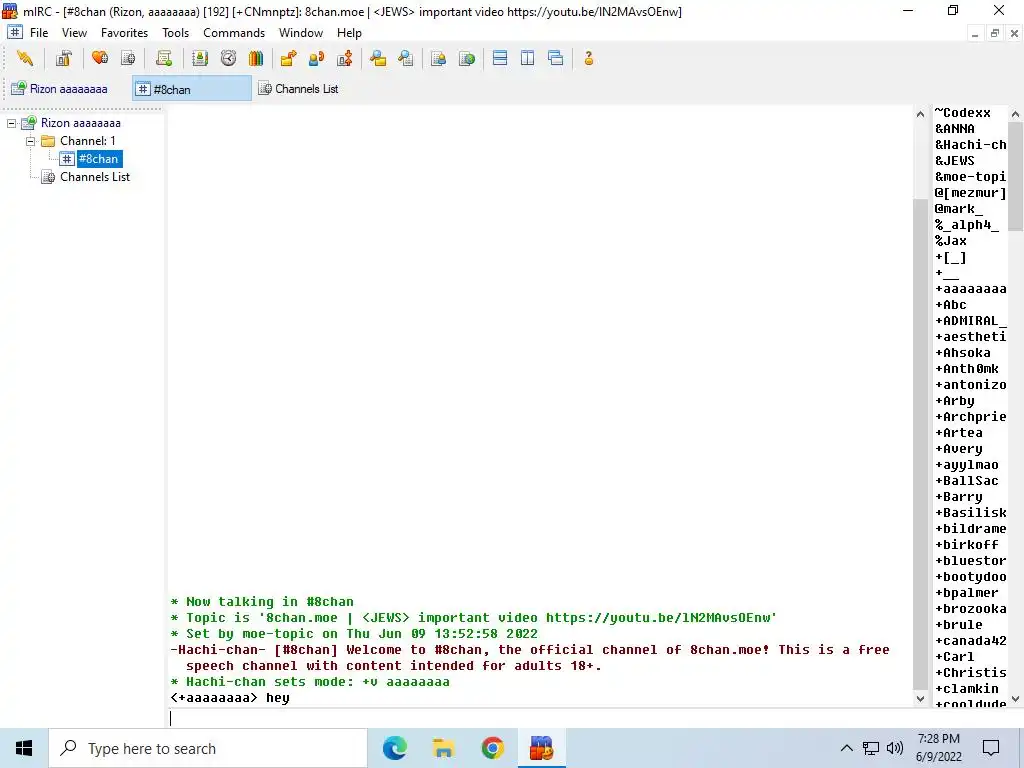
Task: Open the Received Files icon
Action: (x=377, y=58)
